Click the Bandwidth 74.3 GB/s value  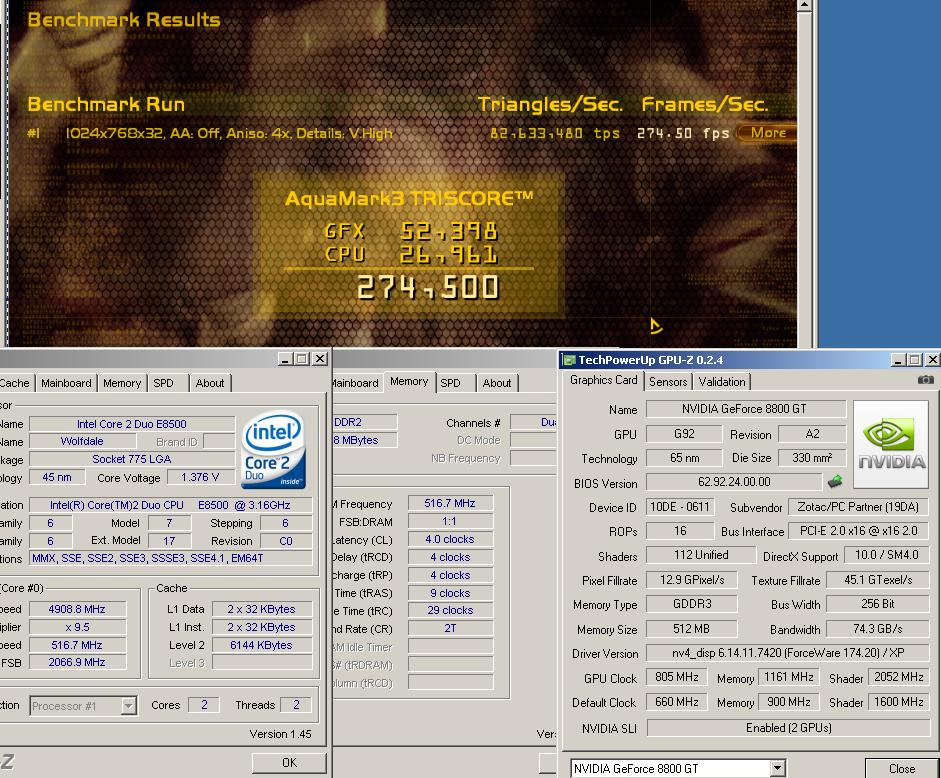[x=877, y=629]
